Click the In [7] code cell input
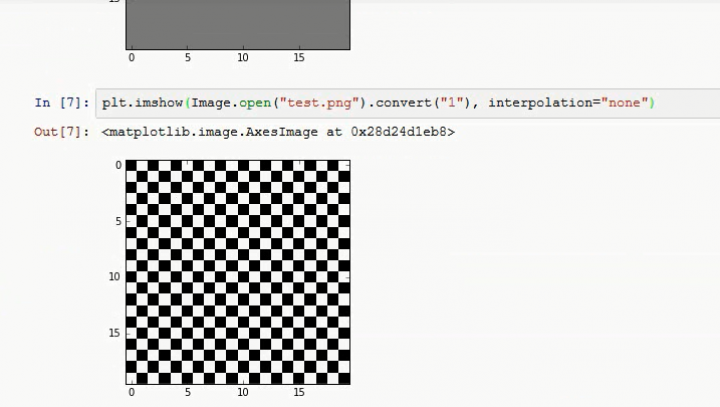 click(x=408, y=103)
